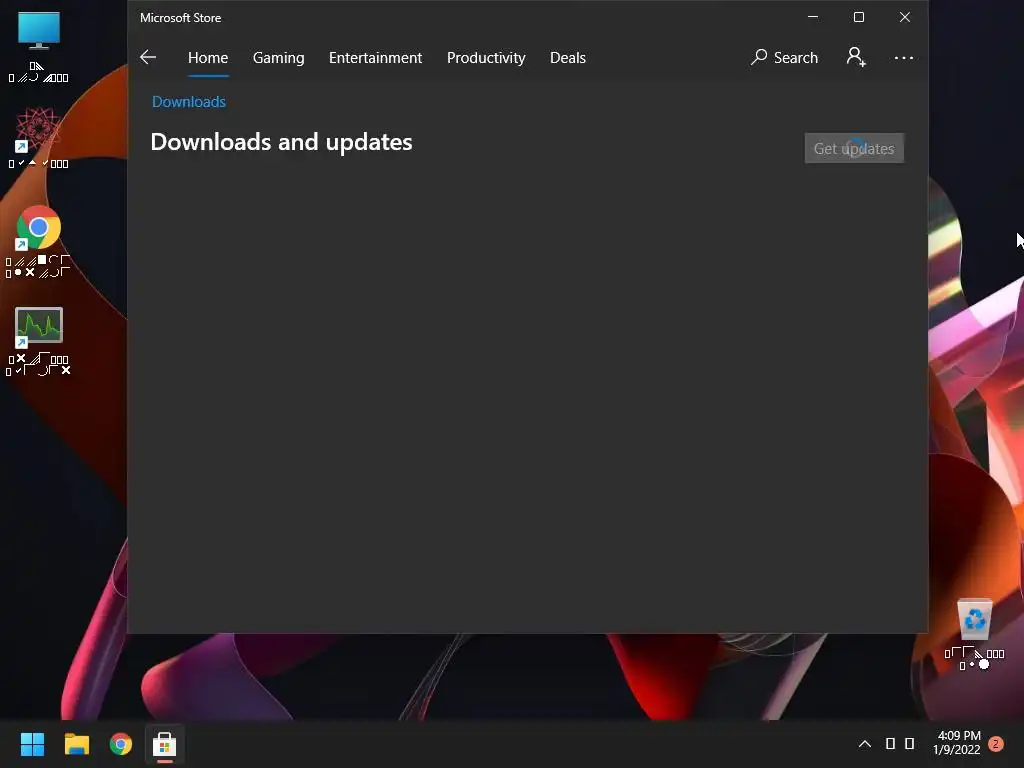Open the notification badge showing 2

coord(996,744)
